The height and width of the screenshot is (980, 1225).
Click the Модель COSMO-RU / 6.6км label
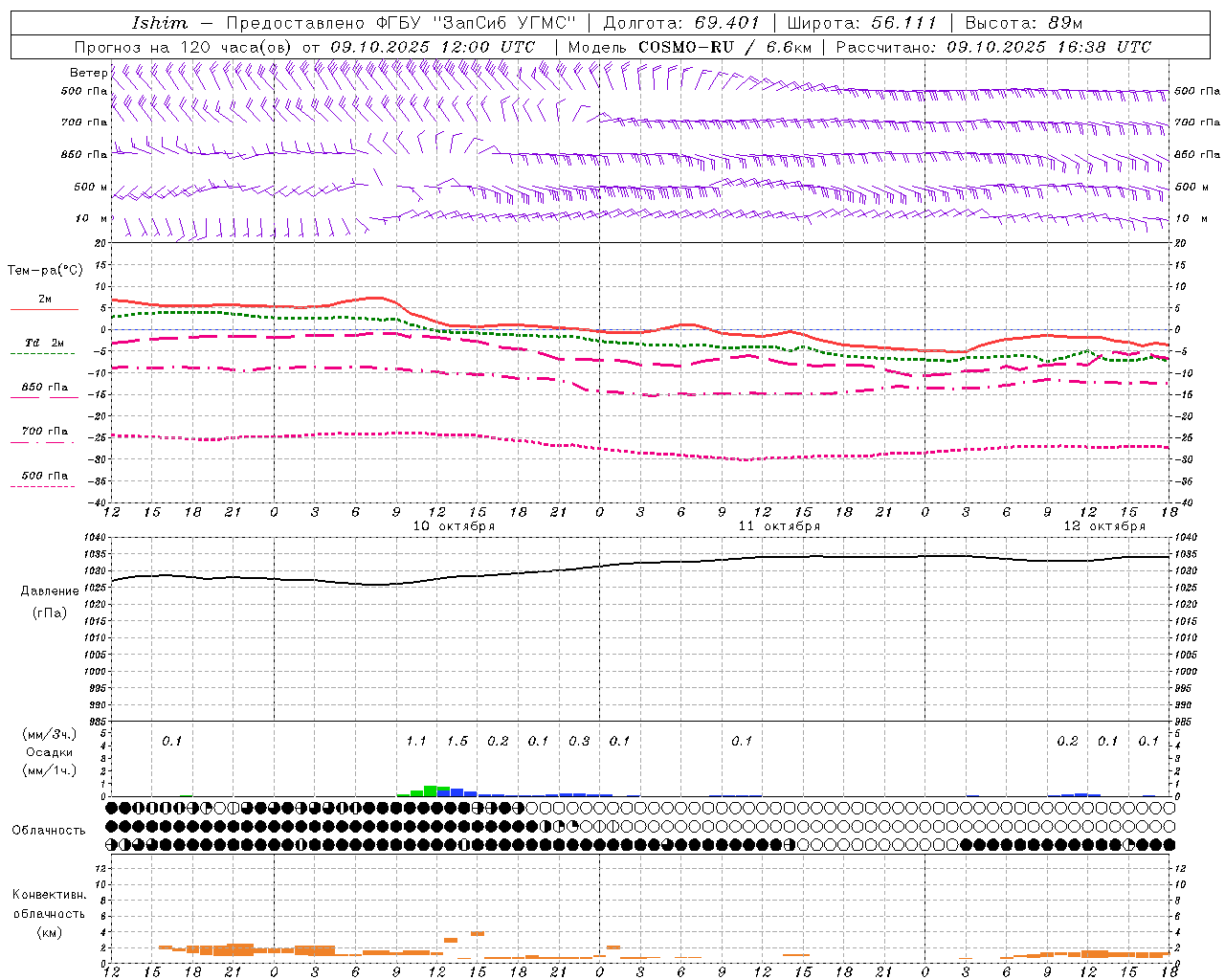[x=690, y=47]
